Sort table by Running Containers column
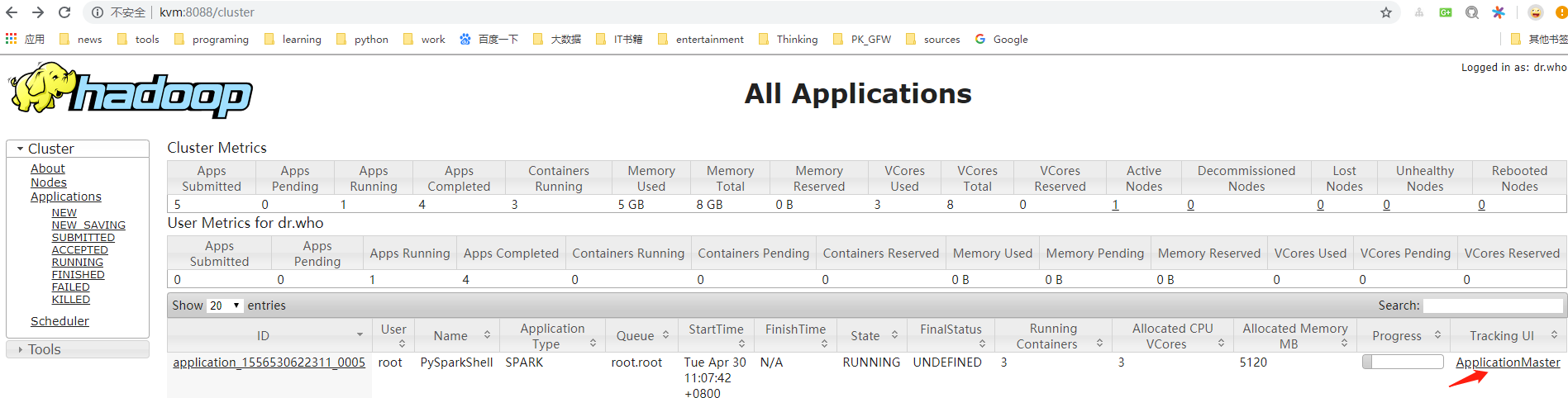1568x398 pixels. [x=1053, y=335]
